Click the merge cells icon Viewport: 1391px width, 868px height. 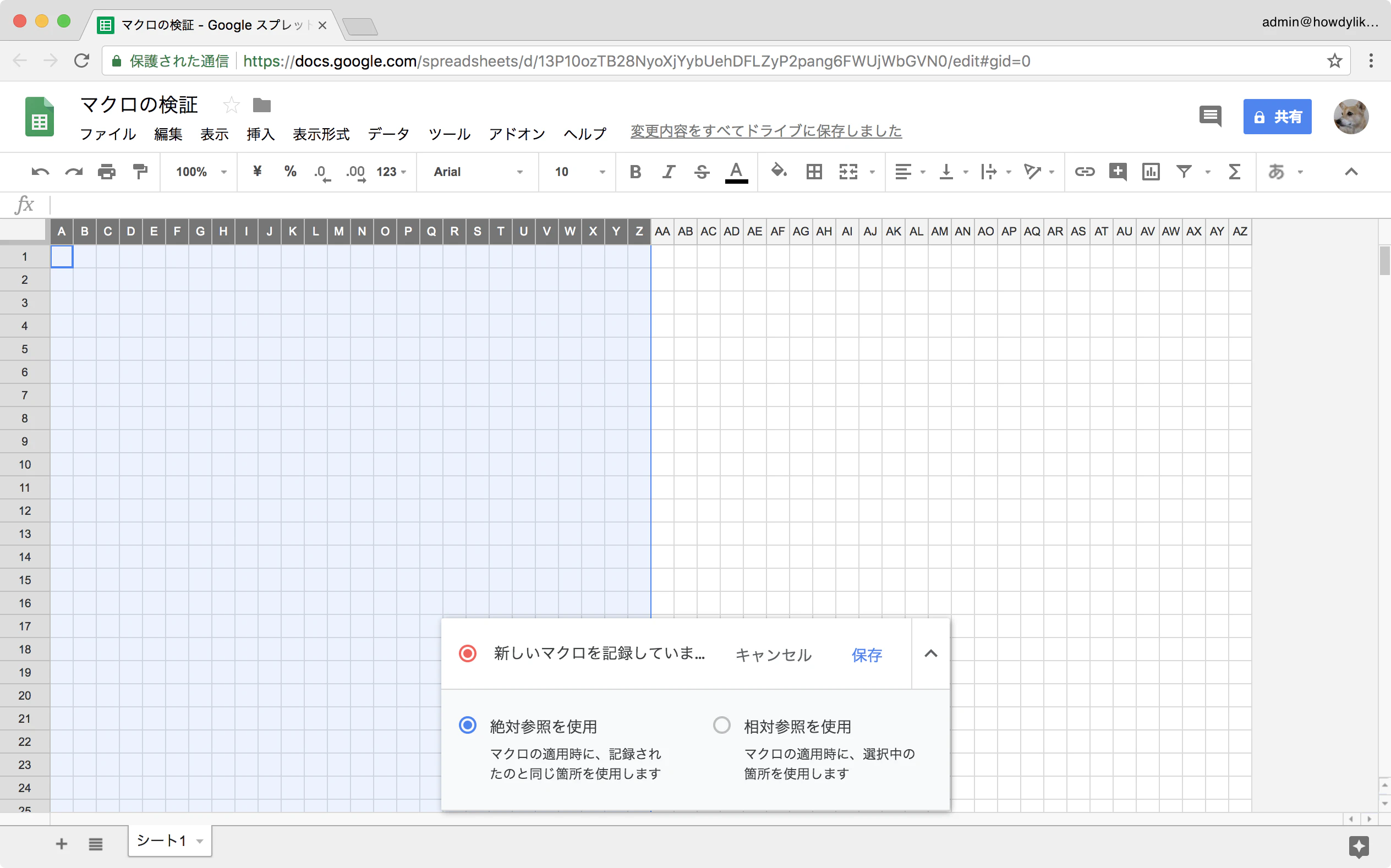coord(848,172)
